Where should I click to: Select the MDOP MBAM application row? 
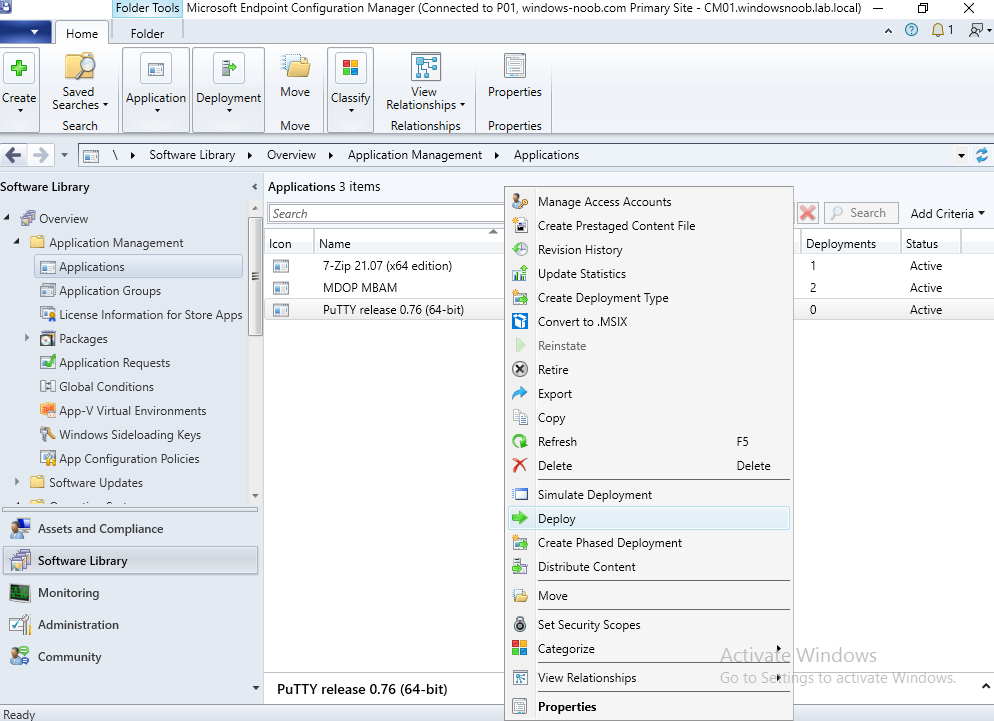tap(386, 288)
